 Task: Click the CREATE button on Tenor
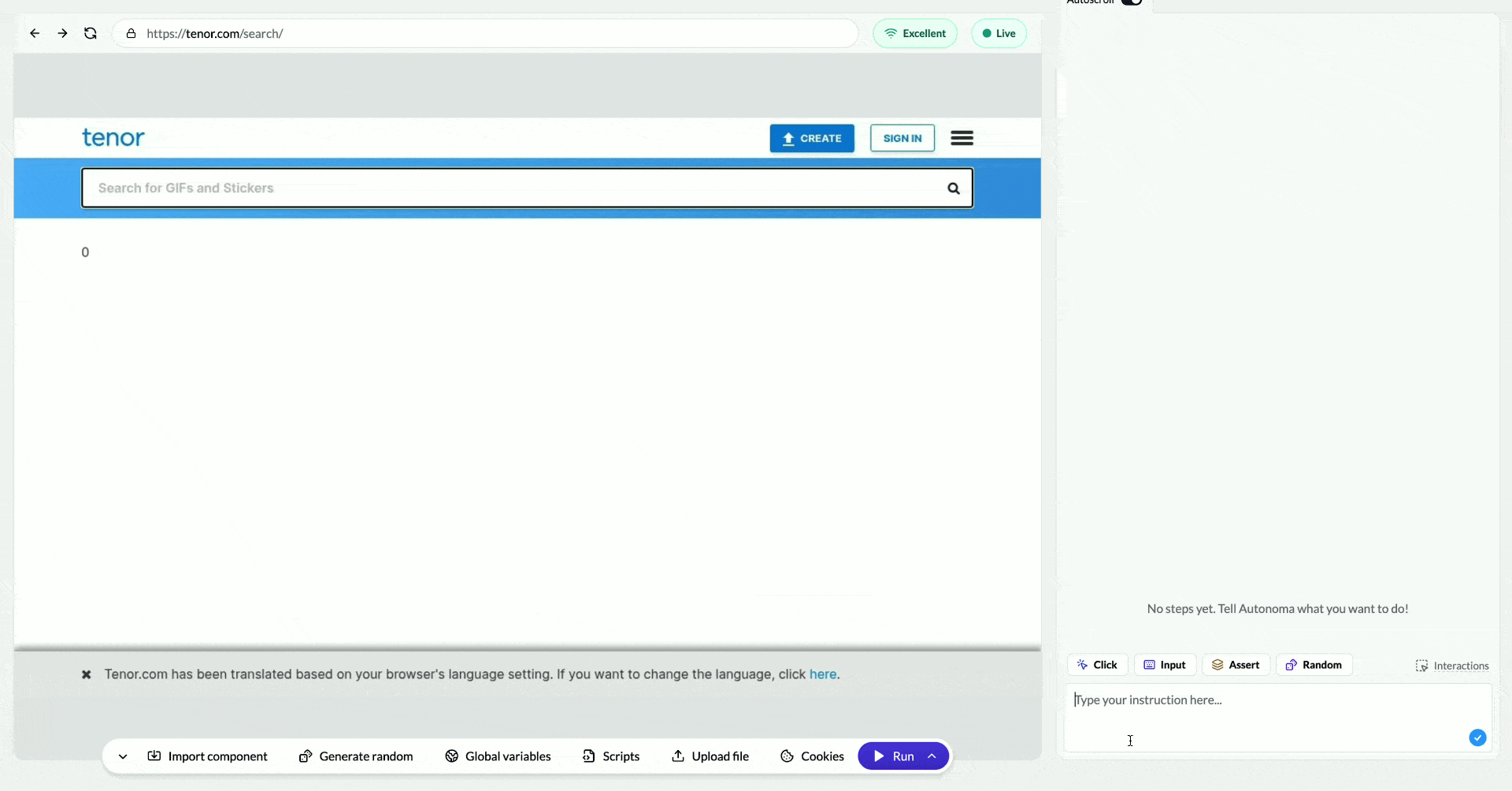812,138
